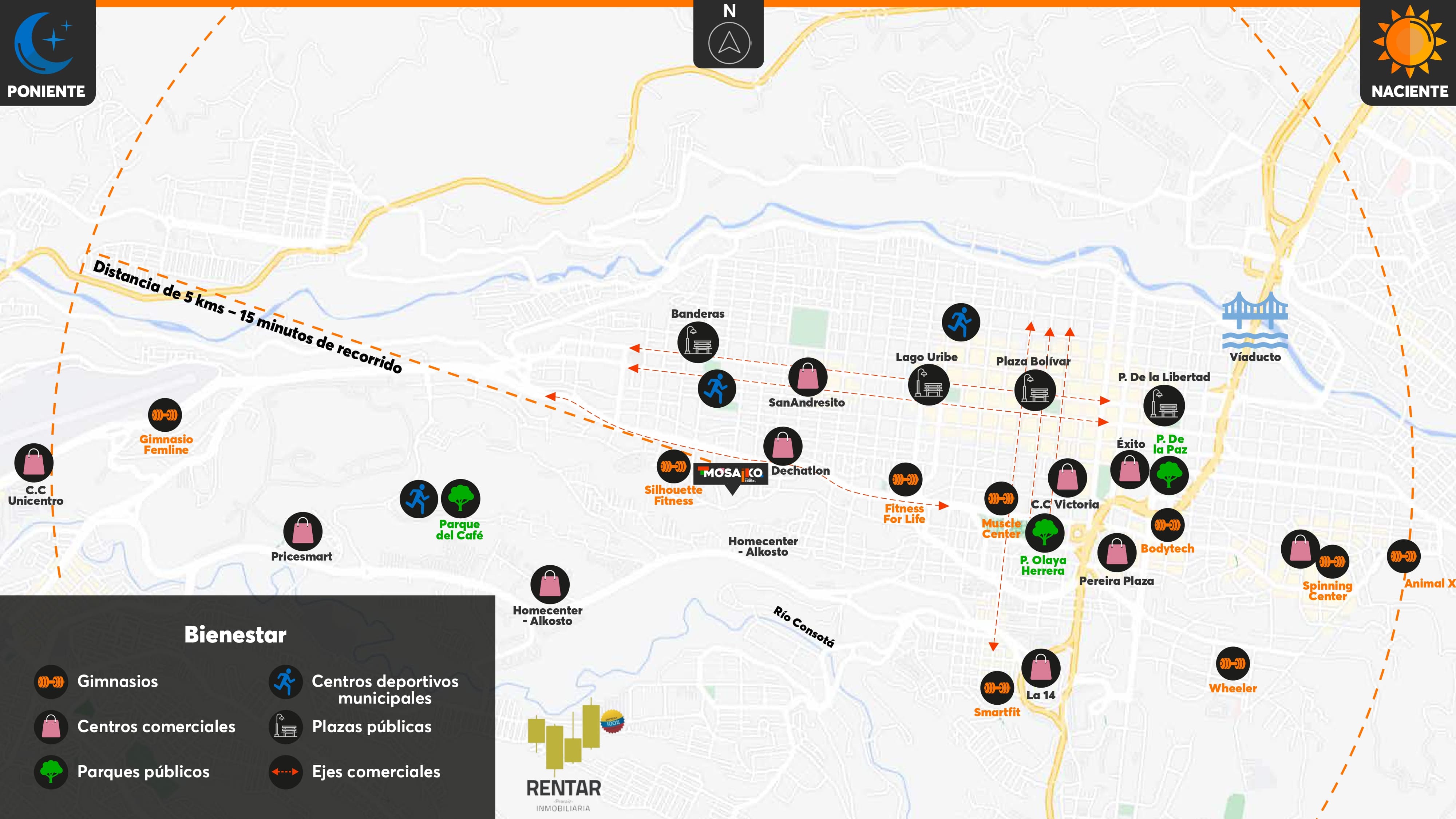Viewport: 1456px width, 819px height.
Task: Select the C.C Unicentro shopping icon
Action: (x=34, y=463)
